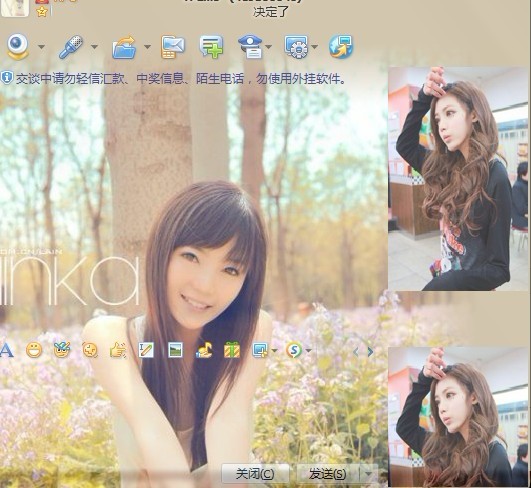Click the safety warning text 交谈中请勿轻信汇款
The width and height of the screenshot is (531, 488).
[70, 79]
